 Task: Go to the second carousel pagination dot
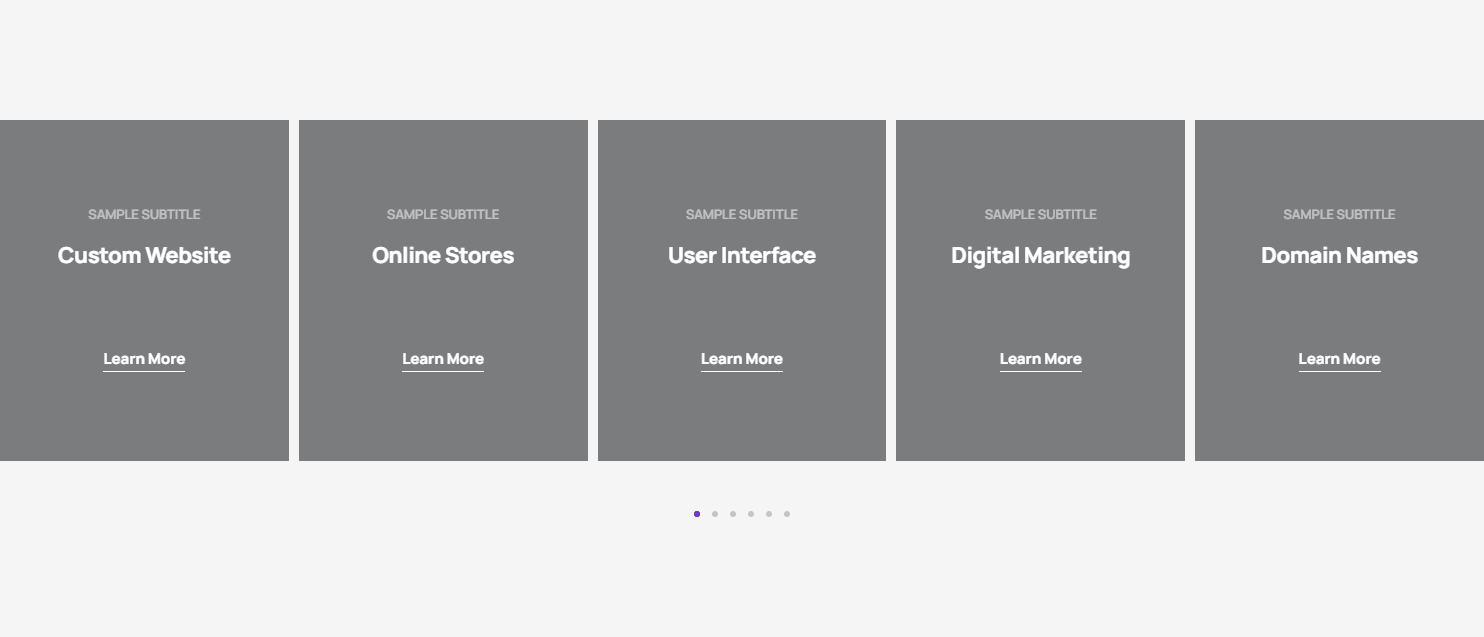[x=715, y=514]
